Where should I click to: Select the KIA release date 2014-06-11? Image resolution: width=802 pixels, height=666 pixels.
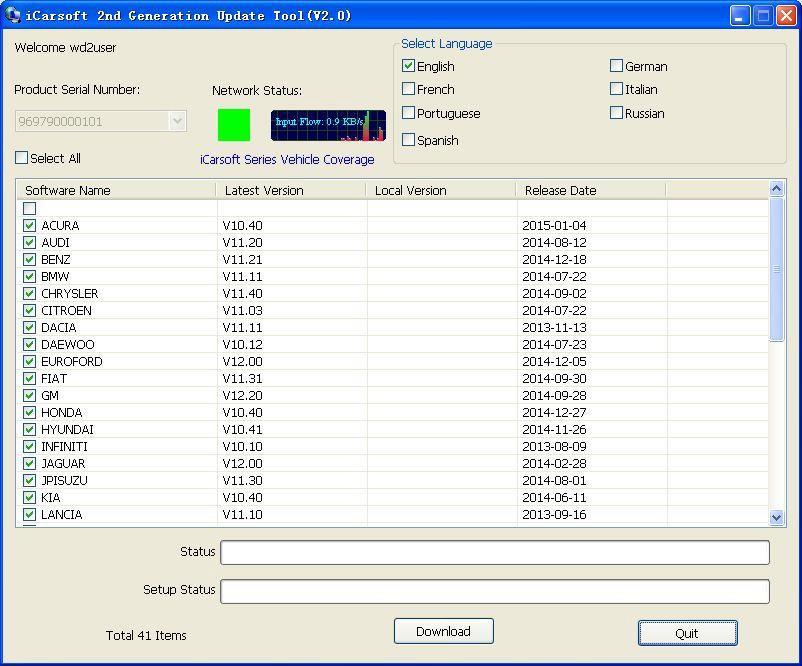tap(554, 498)
